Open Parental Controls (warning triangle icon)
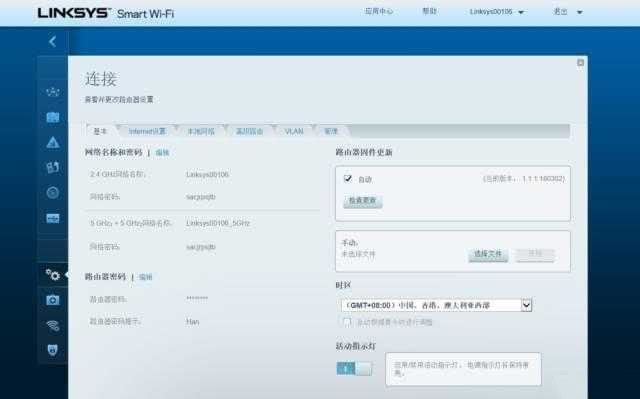The width and height of the screenshot is (640, 399). (53, 142)
